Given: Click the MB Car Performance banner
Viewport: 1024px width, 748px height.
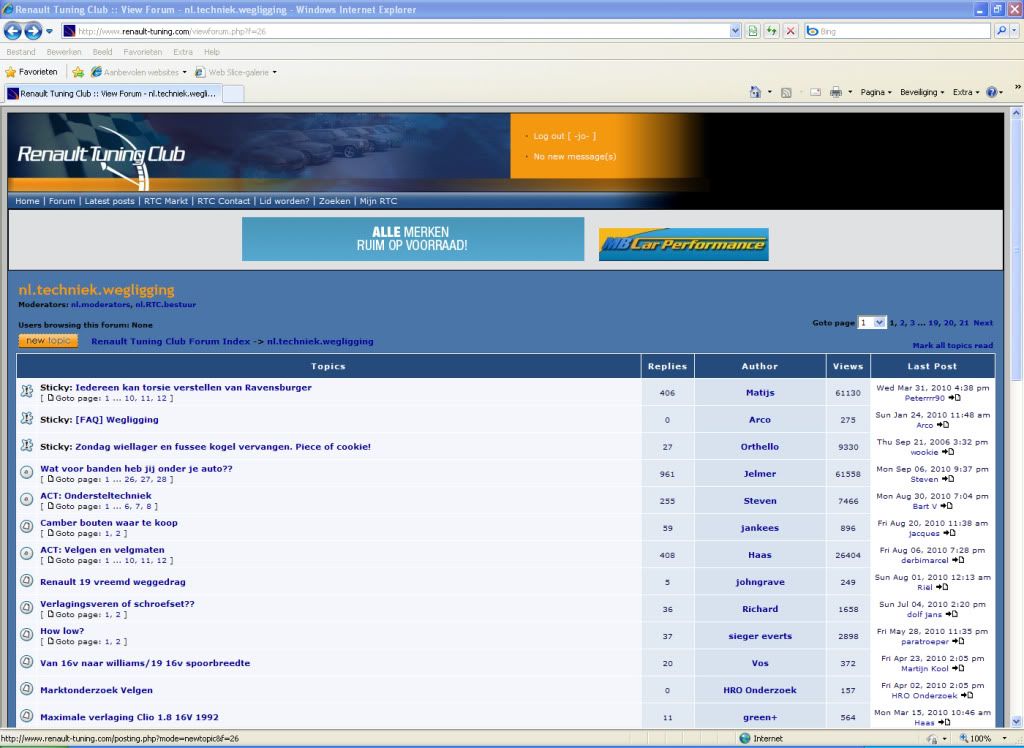Looking at the screenshot, I should [684, 244].
